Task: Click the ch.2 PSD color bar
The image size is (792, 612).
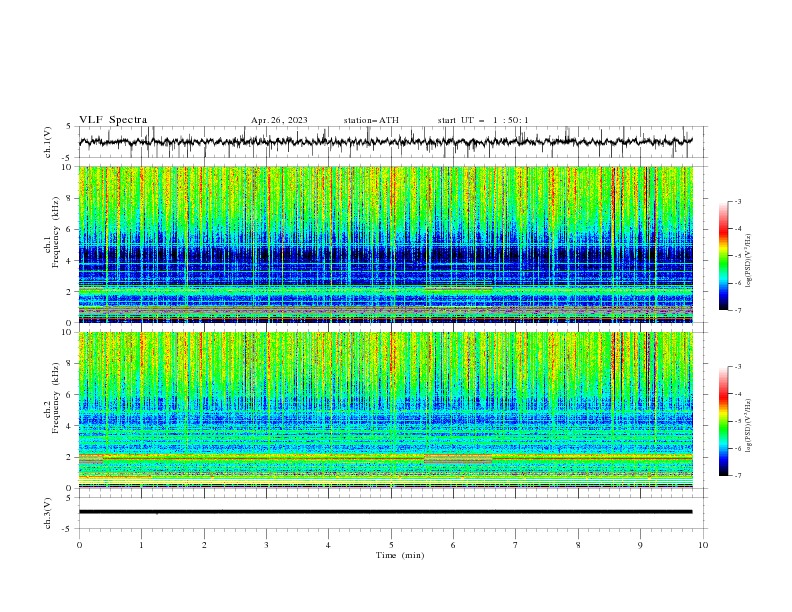Action: tap(723, 421)
